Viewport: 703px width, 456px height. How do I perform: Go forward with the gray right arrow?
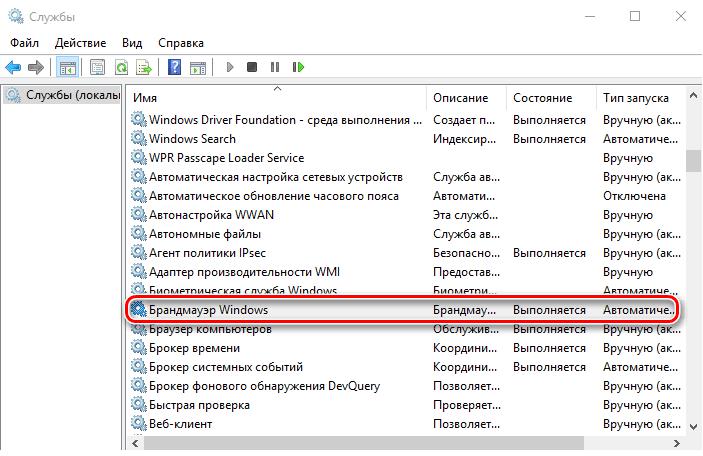pos(36,67)
